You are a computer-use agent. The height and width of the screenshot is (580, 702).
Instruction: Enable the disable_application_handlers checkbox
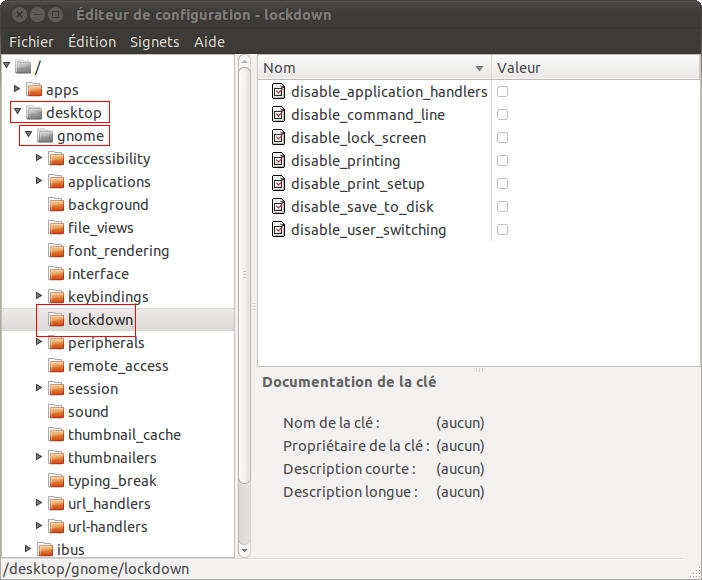tap(502, 91)
